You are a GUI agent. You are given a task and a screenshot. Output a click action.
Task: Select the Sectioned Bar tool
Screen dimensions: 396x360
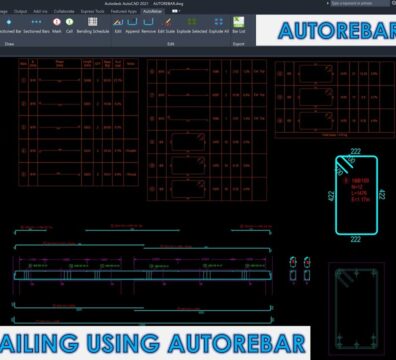9,25
